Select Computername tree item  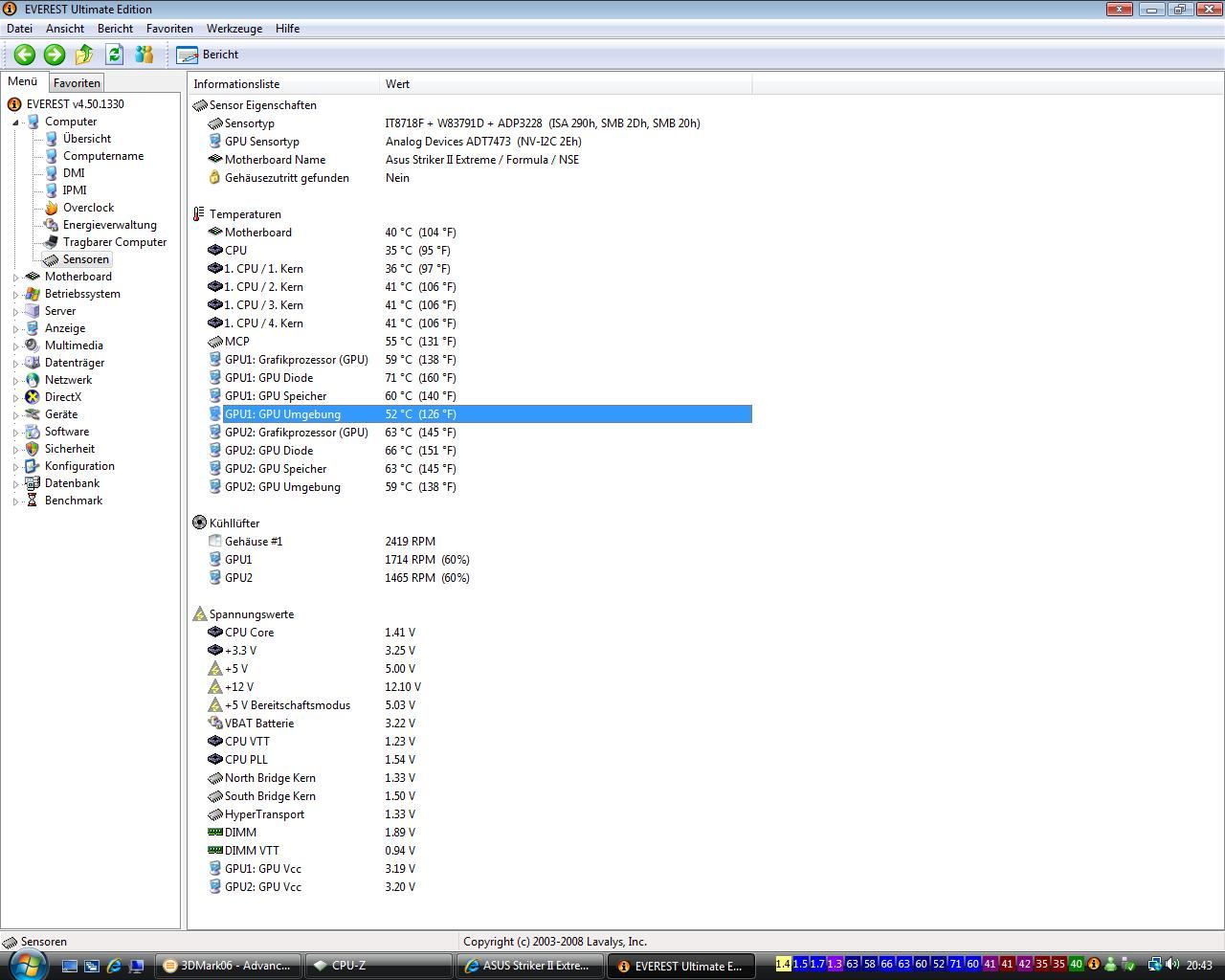[x=103, y=156]
